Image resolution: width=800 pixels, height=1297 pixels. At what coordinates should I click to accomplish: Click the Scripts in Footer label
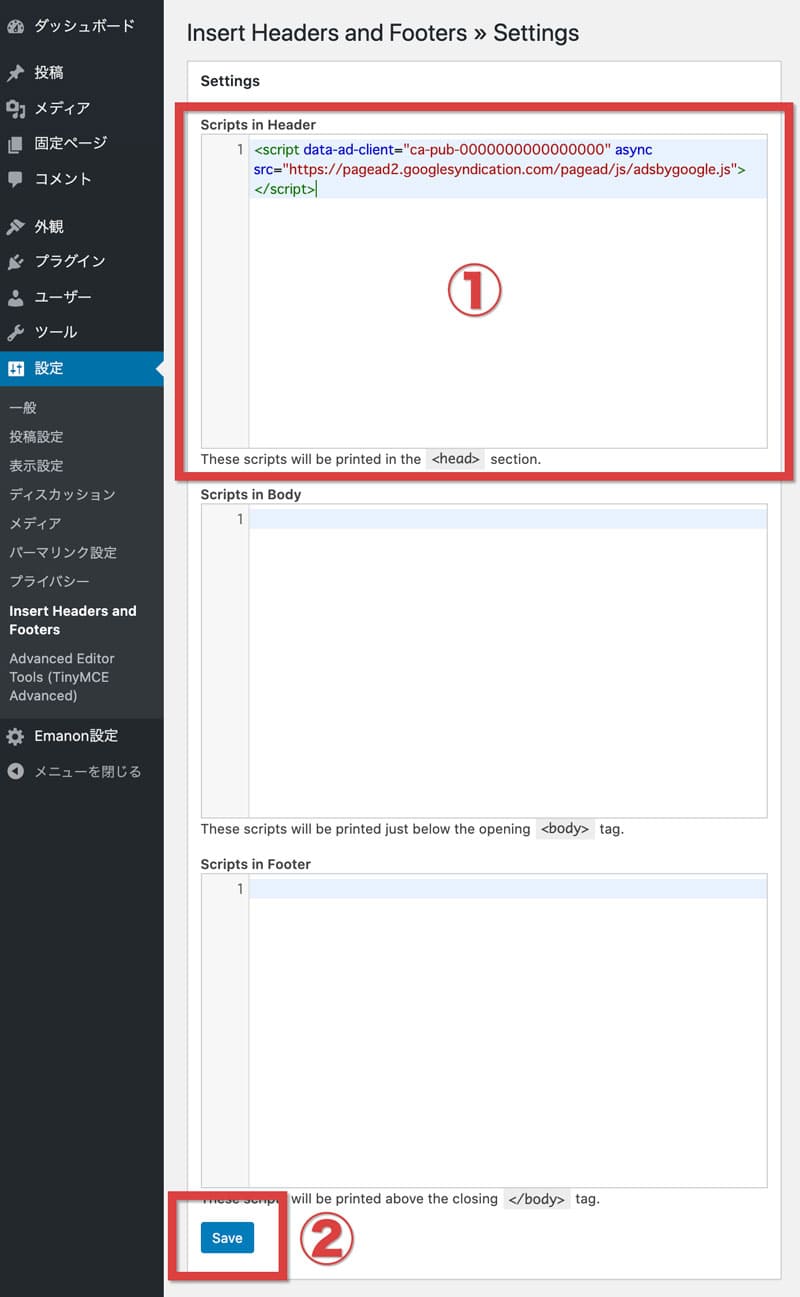pyautogui.click(x=256, y=864)
